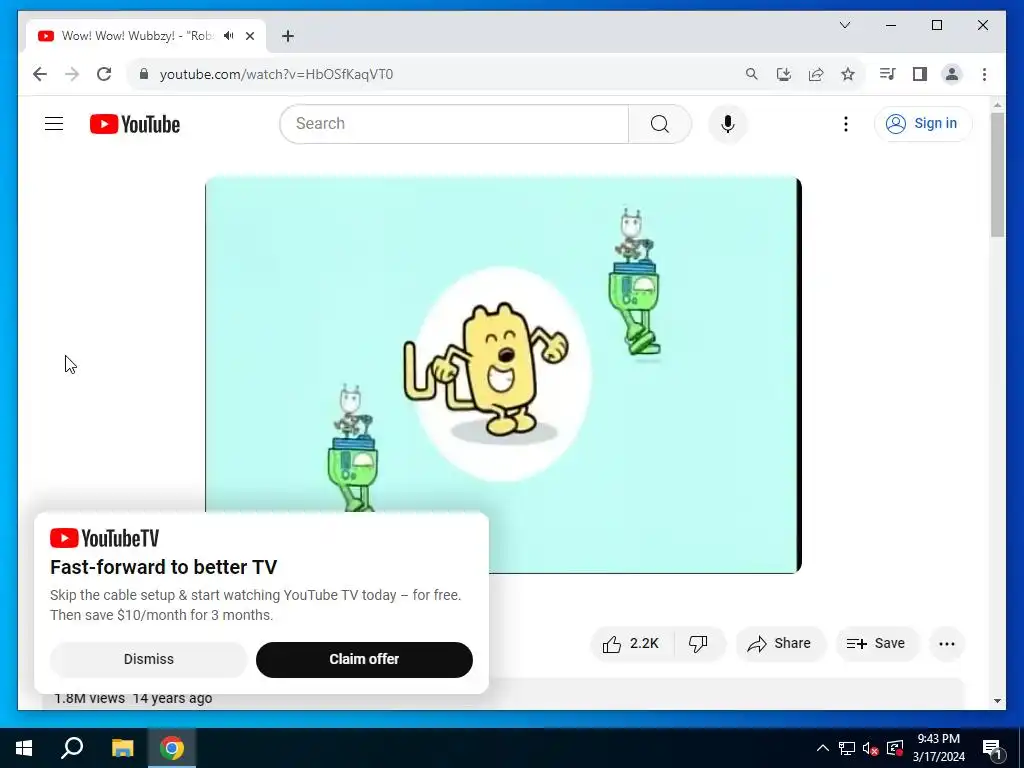The image size is (1024, 768).
Task: Select the Wow! Wow! Wubbzy! tab
Action: (146, 36)
